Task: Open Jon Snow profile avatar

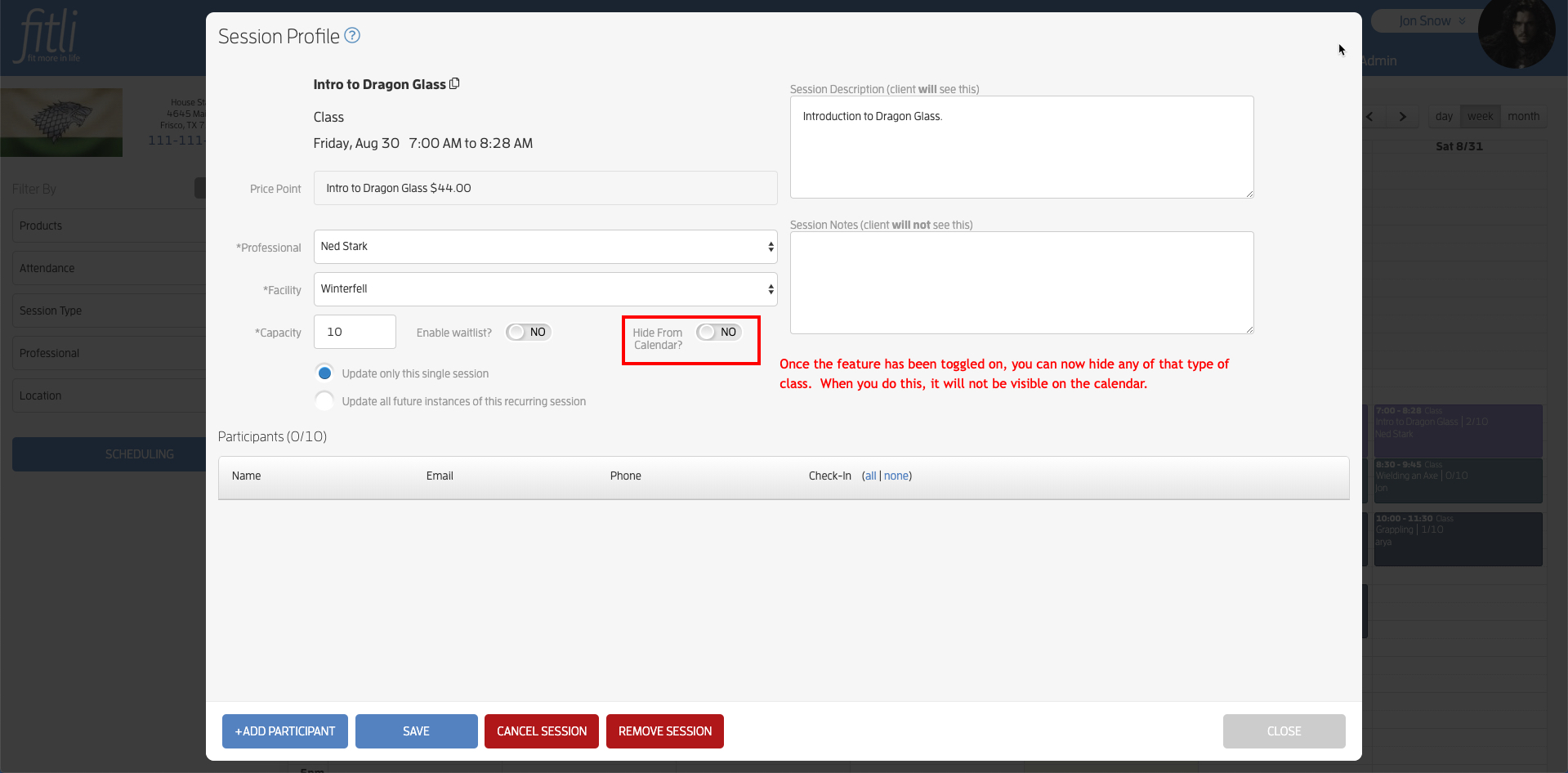Action: pos(1517,33)
